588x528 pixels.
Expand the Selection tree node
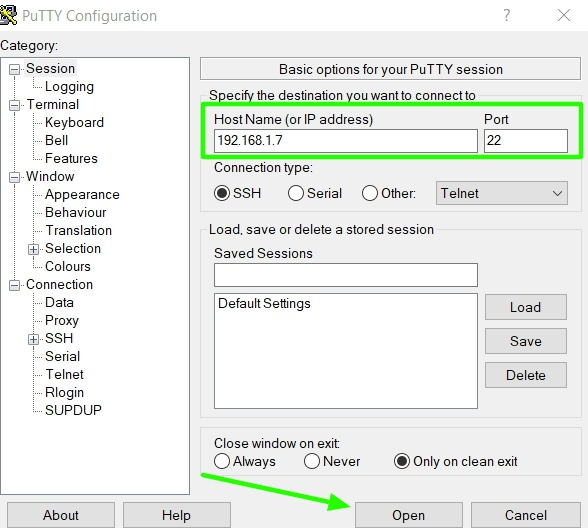pos(33,249)
